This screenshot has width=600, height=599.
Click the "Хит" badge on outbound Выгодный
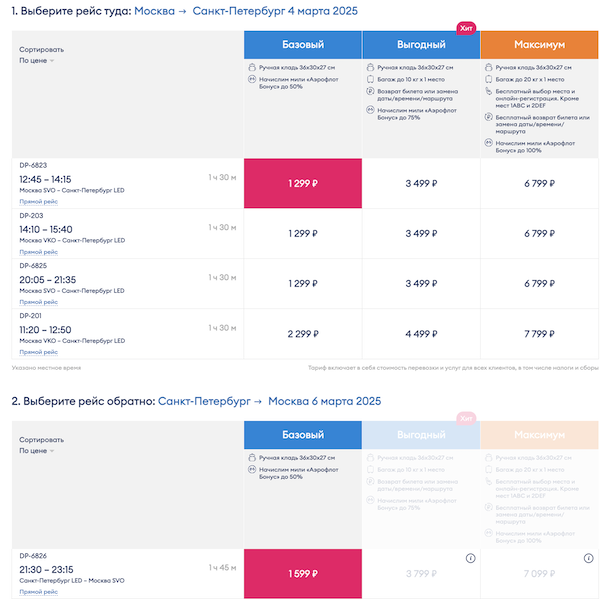pyautogui.click(x=466, y=28)
